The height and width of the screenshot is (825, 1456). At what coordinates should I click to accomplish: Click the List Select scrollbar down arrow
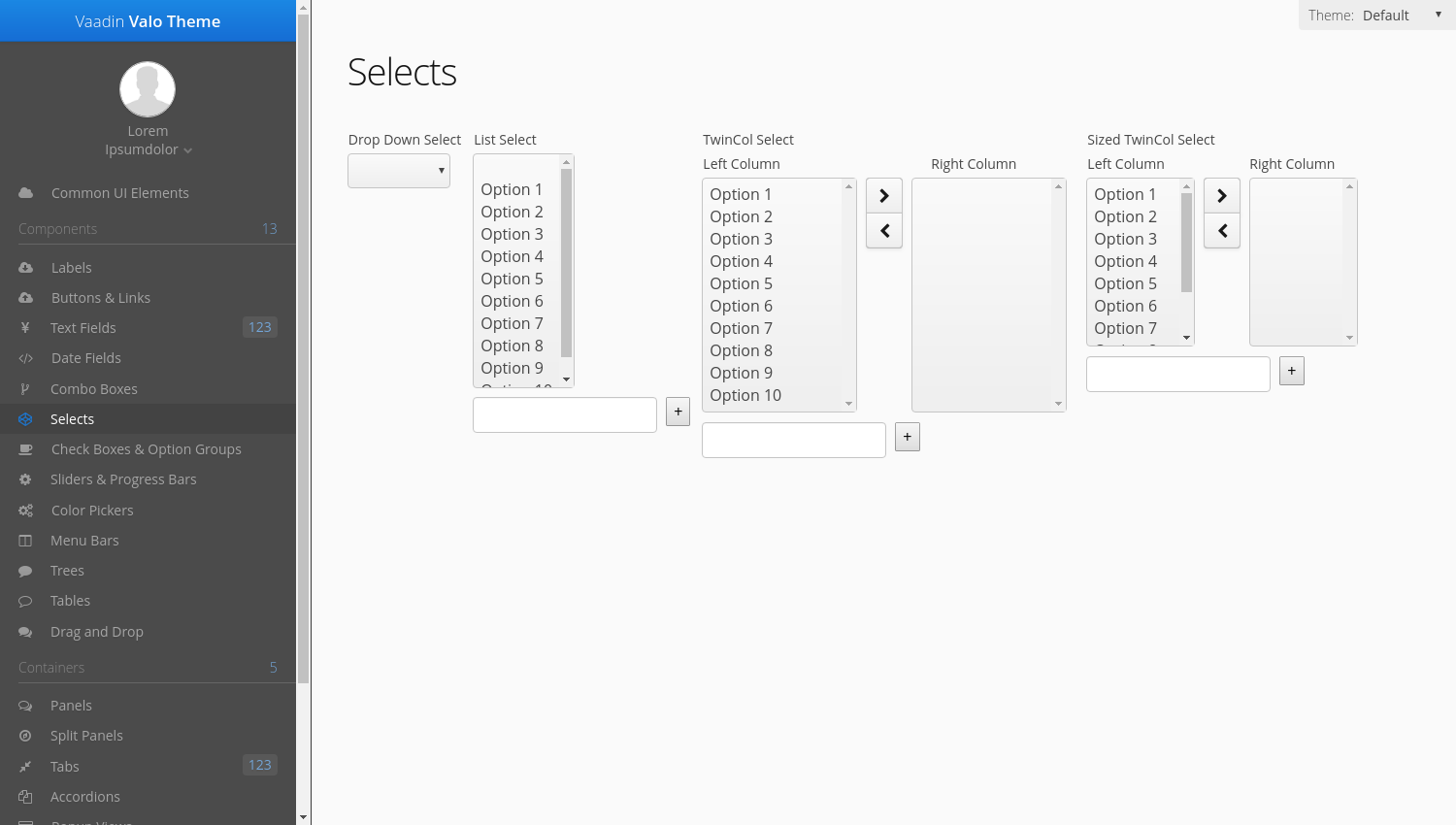click(567, 379)
